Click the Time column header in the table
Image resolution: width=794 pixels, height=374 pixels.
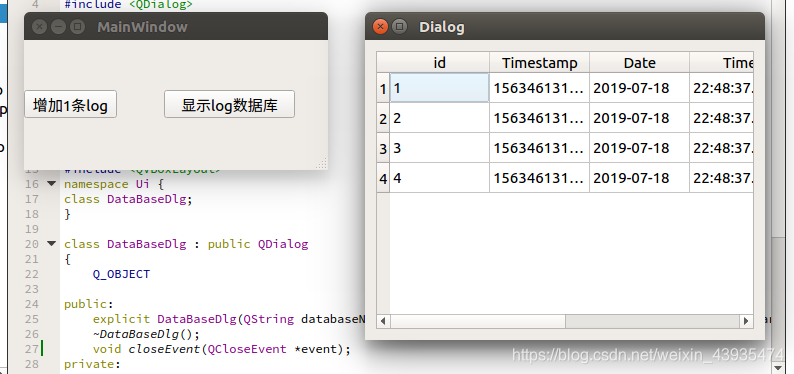coord(722,62)
